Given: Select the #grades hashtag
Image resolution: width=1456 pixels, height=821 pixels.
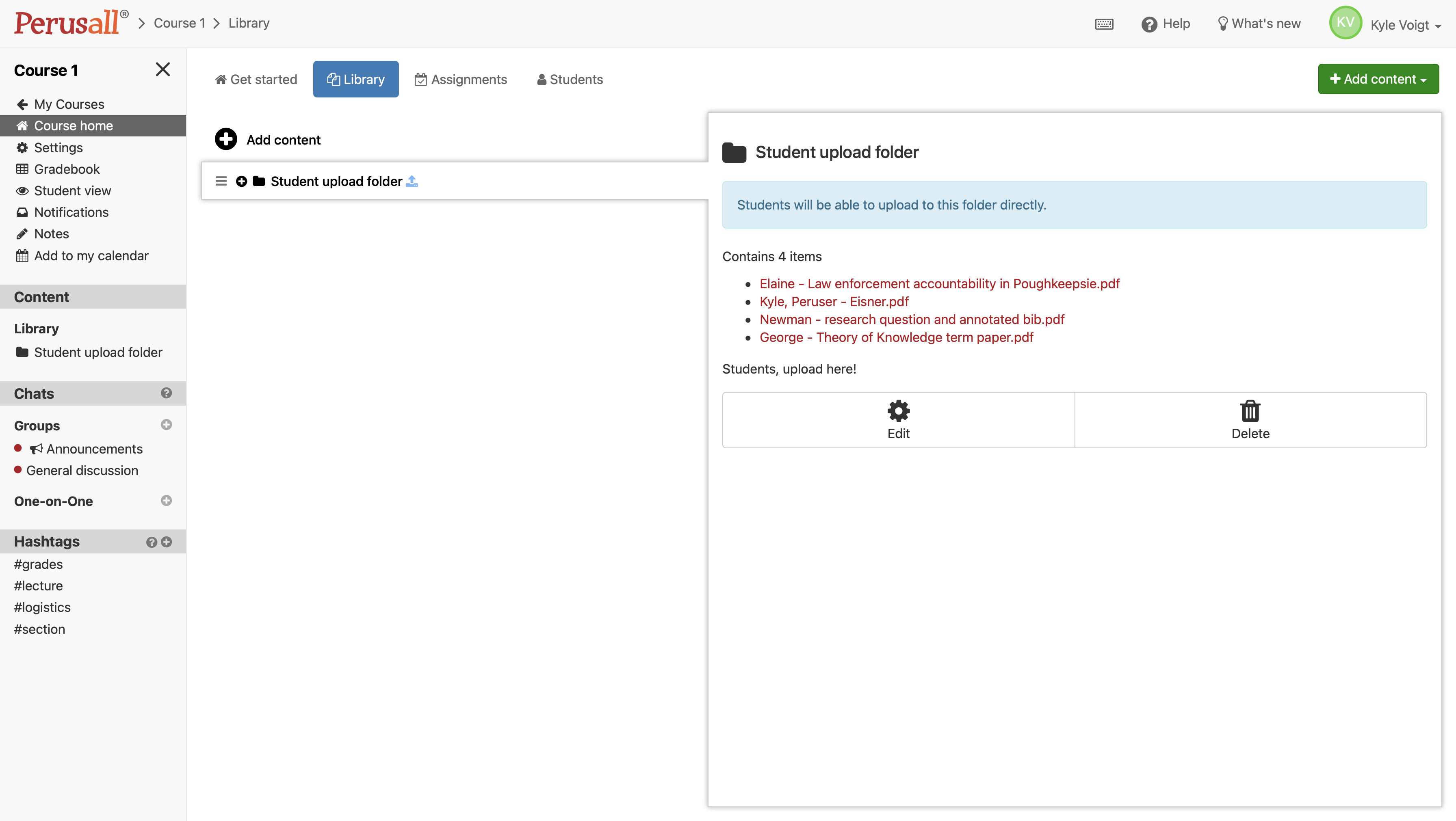Looking at the screenshot, I should [39, 564].
